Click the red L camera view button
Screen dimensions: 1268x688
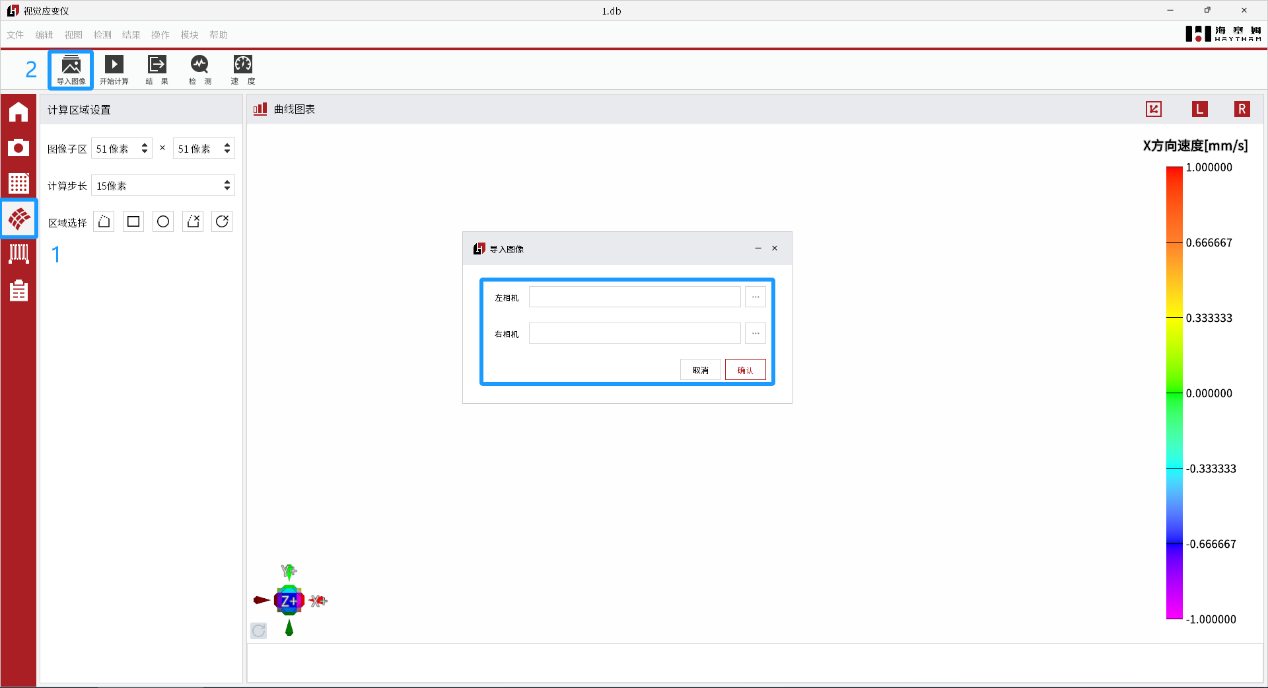pos(1200,109)
